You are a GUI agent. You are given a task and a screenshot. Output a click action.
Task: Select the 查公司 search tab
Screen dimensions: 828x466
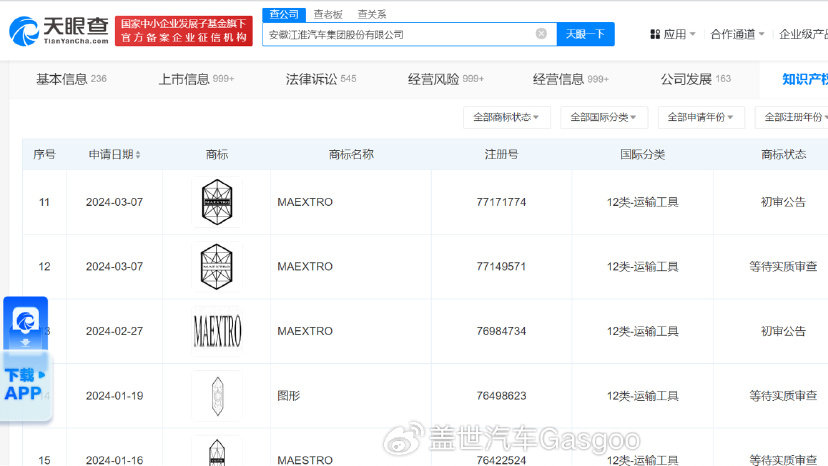tap(284, 15)
